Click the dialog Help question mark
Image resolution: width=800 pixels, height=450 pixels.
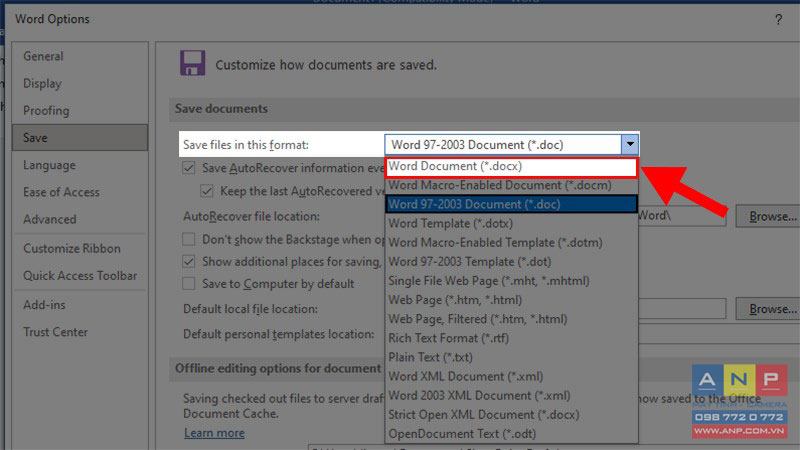pyautogui.click(x=778, y=20)
